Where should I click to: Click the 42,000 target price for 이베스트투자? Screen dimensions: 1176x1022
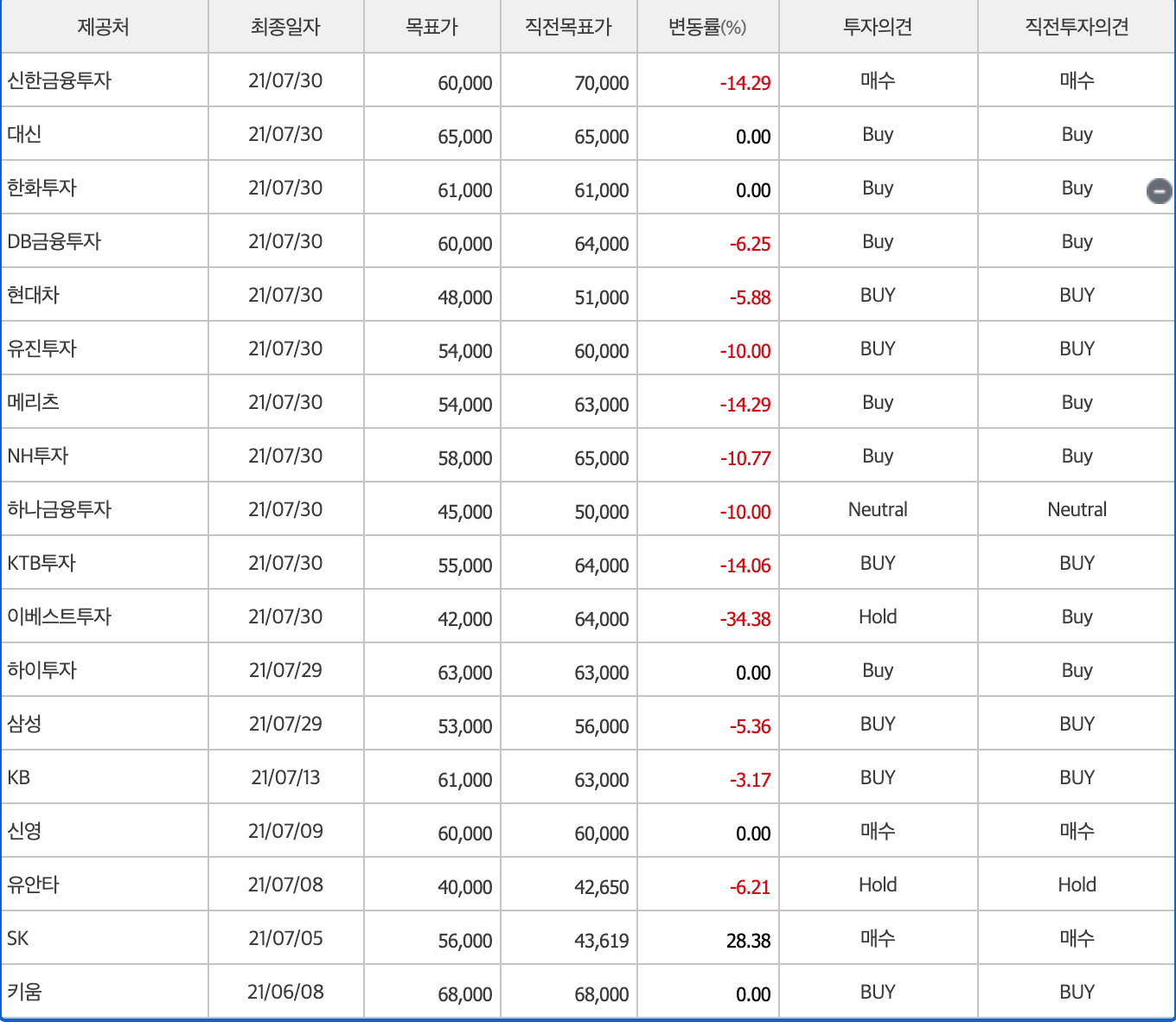click(465, 619)
